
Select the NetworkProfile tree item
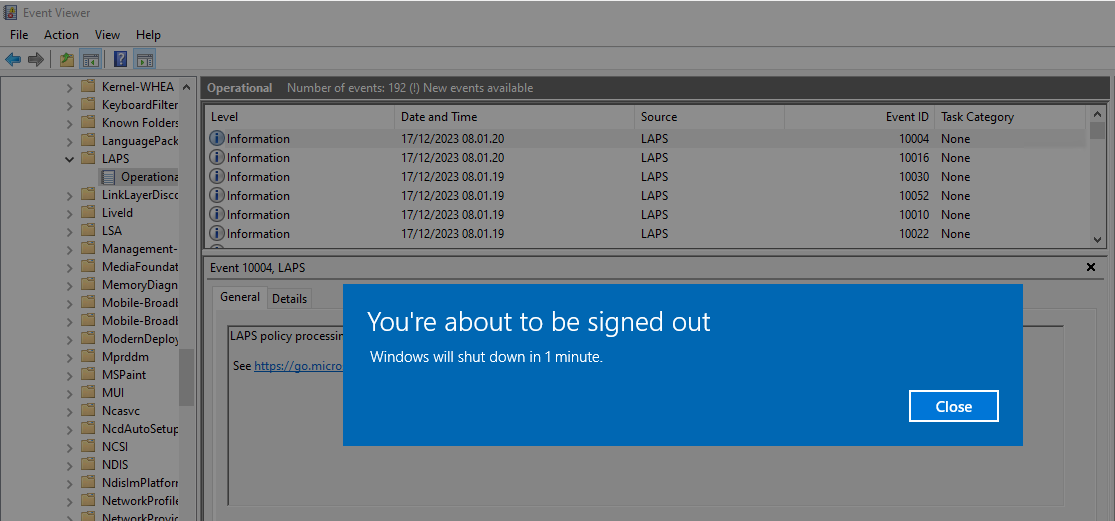click(x=139, y=500)
